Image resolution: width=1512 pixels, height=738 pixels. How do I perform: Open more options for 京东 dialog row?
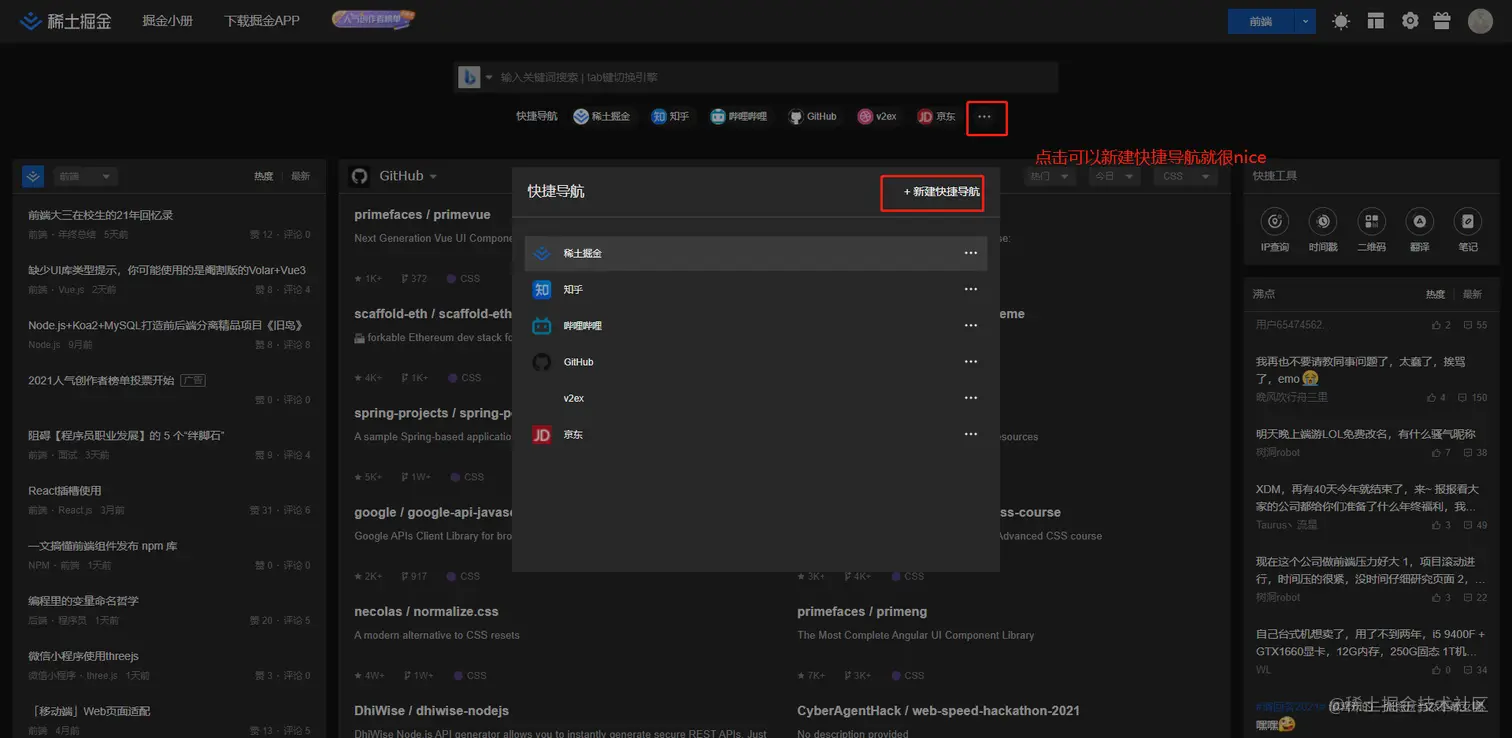(970, 435)
